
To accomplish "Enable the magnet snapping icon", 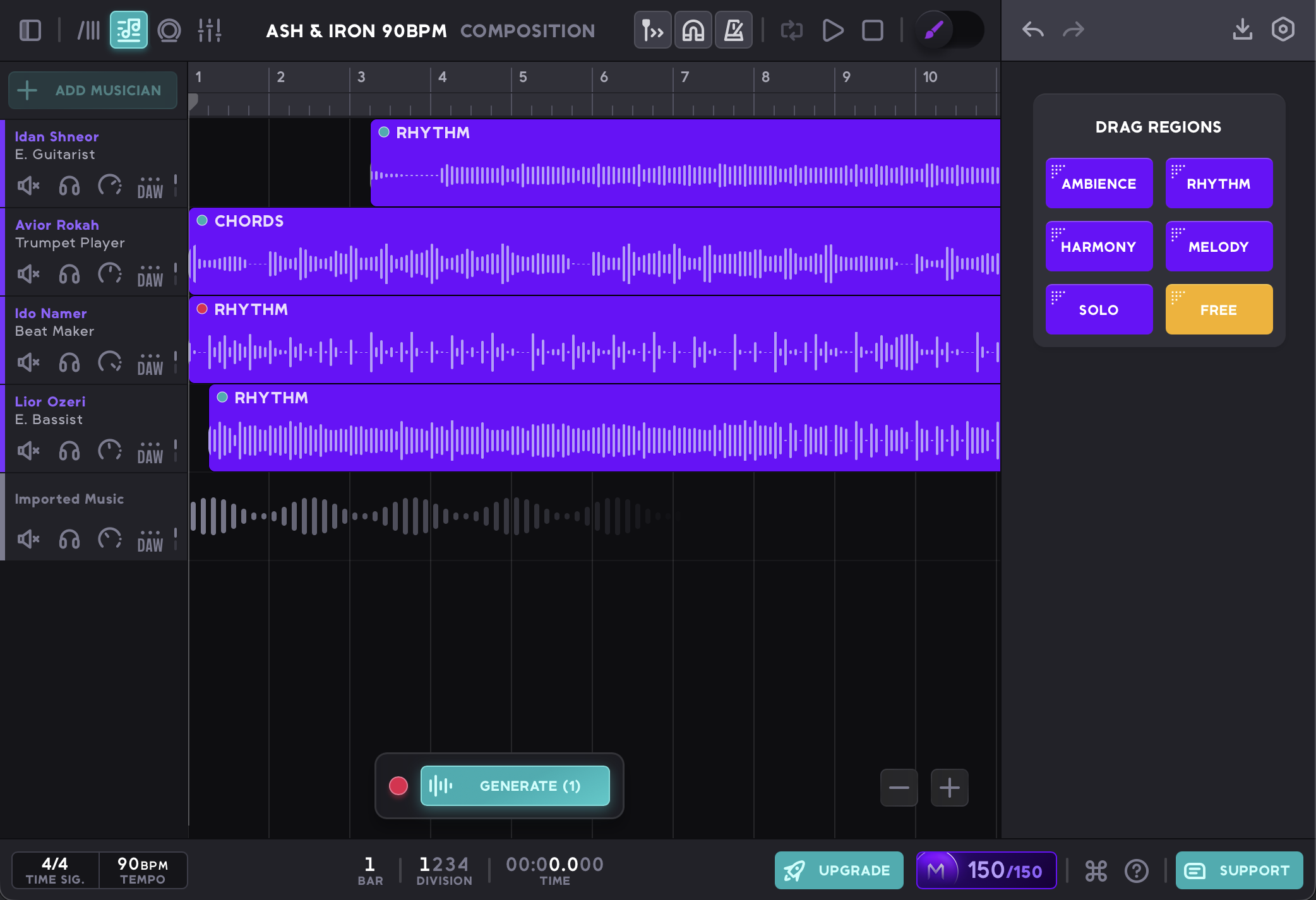I will 693,29.
